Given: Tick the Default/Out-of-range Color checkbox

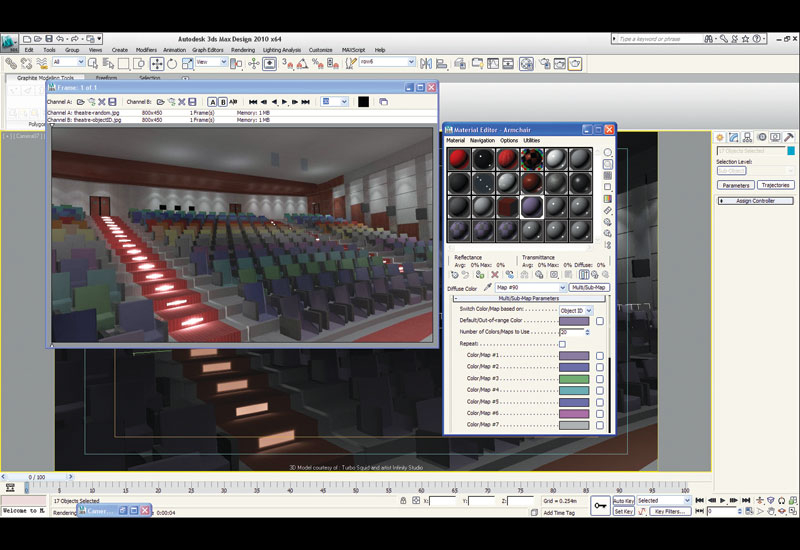Looking at the screenshot, I should coord(600,321).
